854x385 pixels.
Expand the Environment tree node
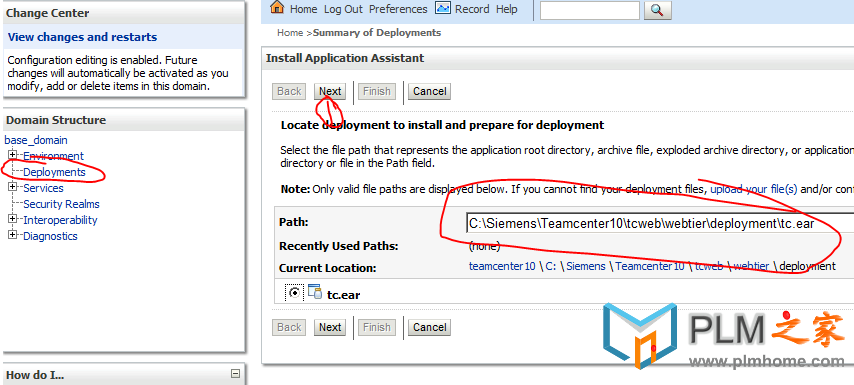[13, 155]
